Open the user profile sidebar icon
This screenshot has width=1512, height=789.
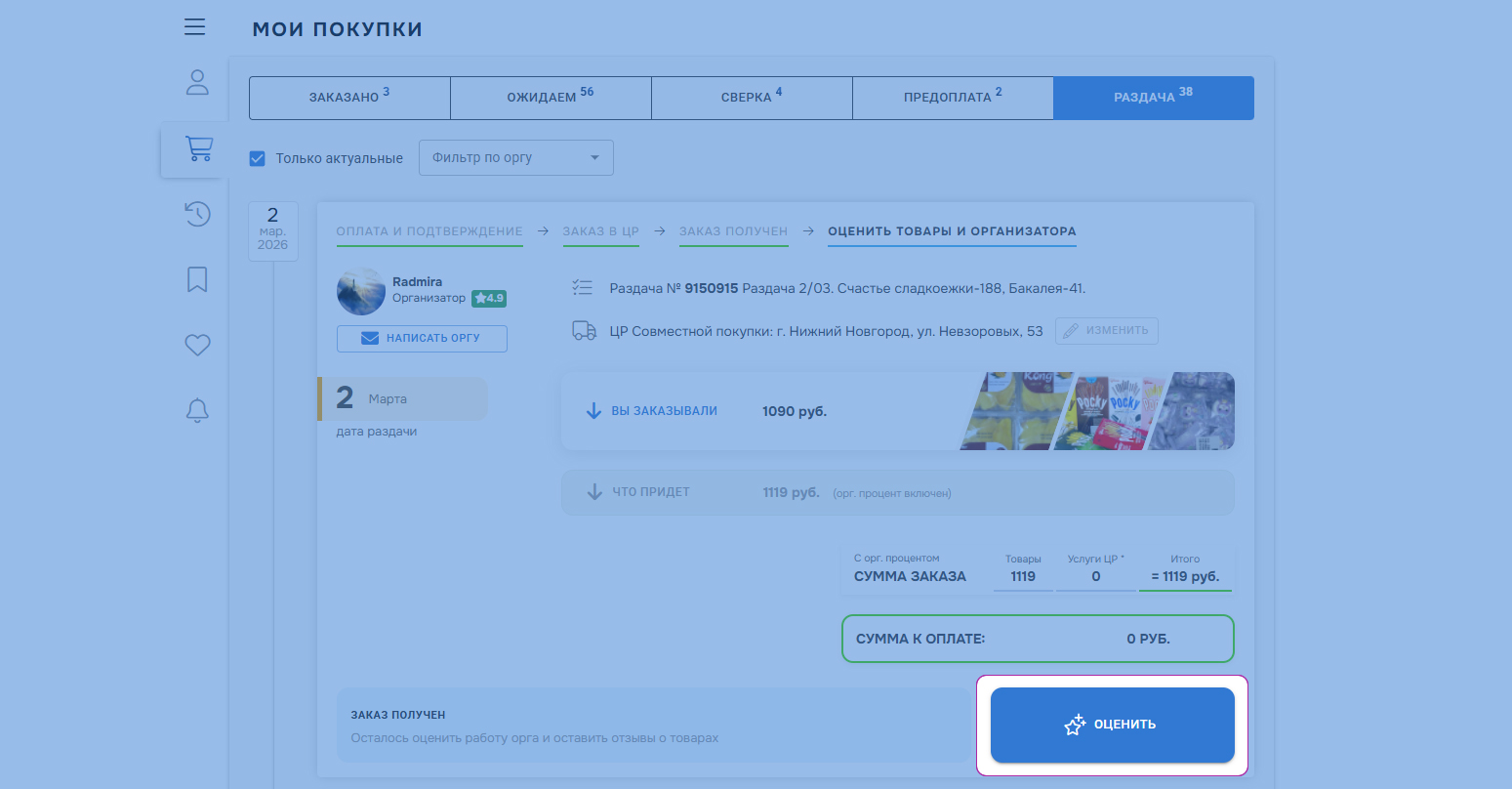click(197, 82)
